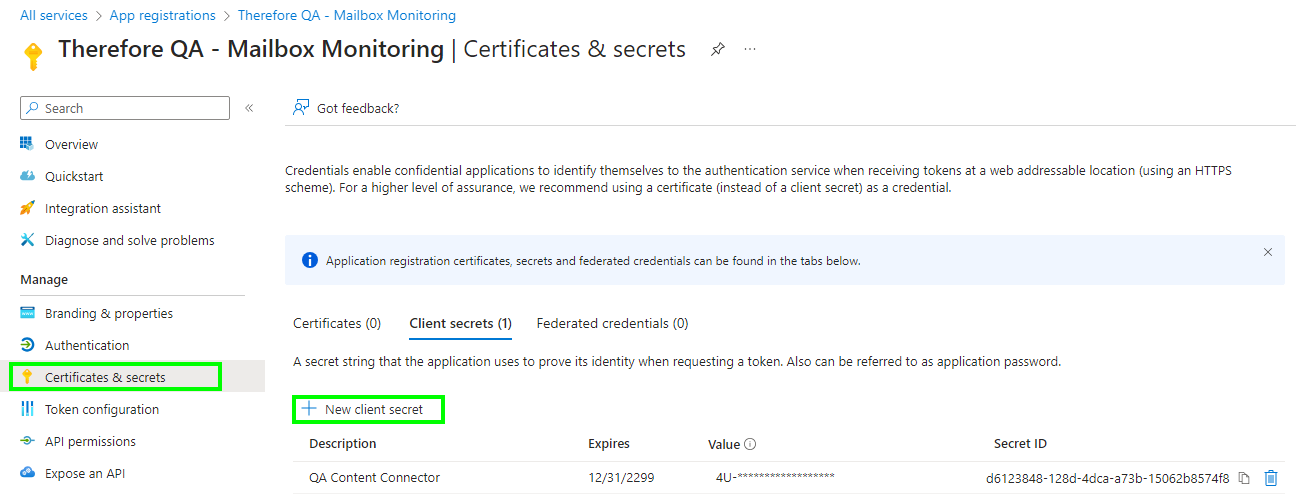This screenshot has width=1296, height=496.
Task: Switch to the Certificates (0) tab
Action: 337,323
